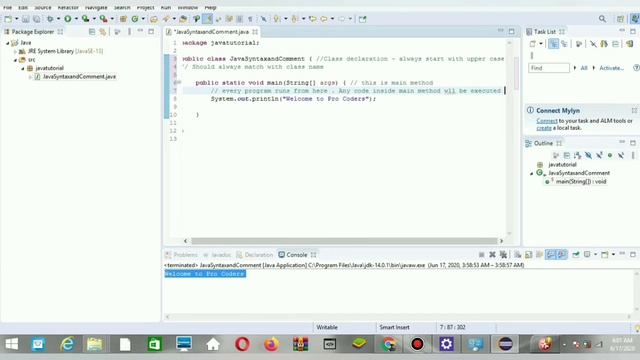
Task: Click Remove All Terminated Launches icon
Action: point(503,255)
